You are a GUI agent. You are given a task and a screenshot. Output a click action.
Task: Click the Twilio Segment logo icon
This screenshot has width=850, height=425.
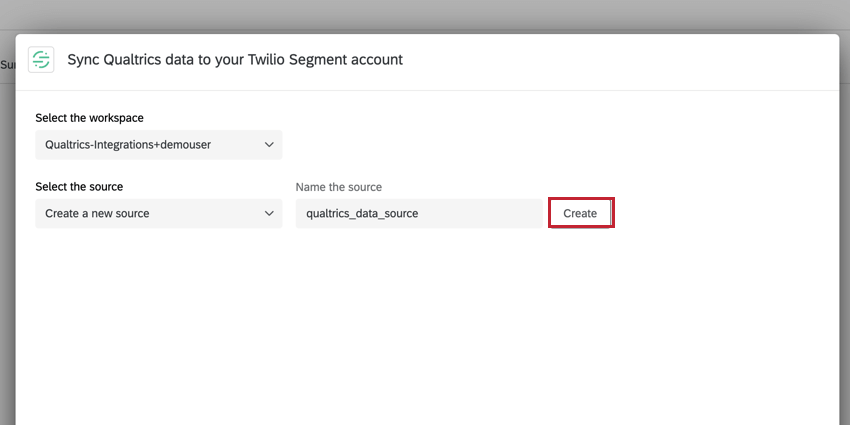[x=41, y=59]
